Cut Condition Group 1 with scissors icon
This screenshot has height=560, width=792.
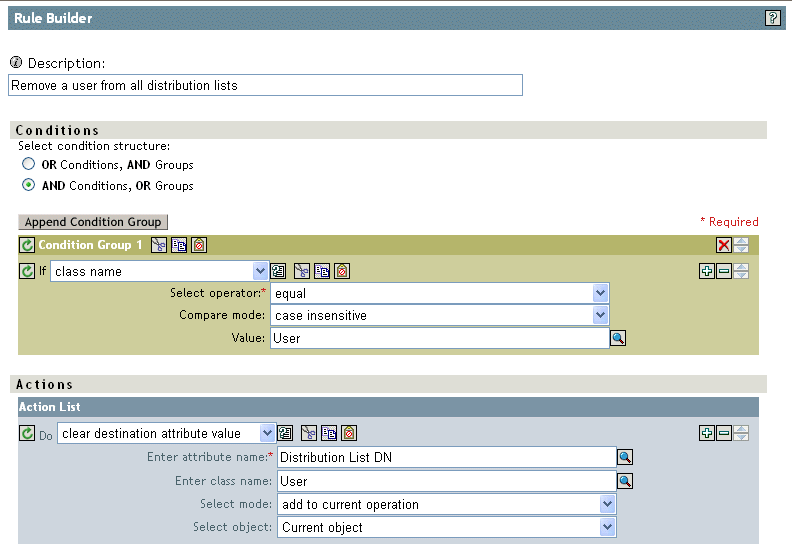pos(159,245)
